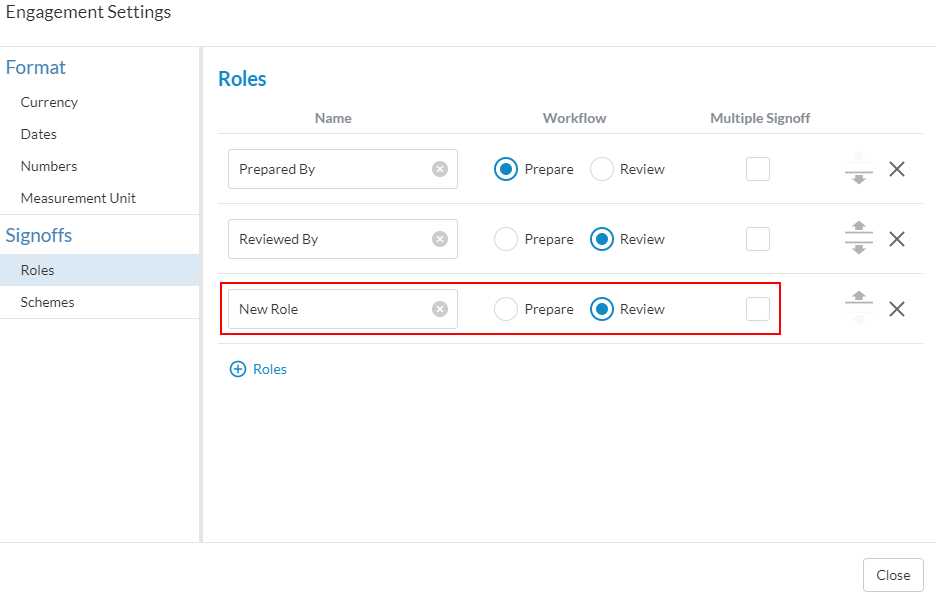936x600 pixels.
Task: Click the New Role name input field
Action: 330,309
